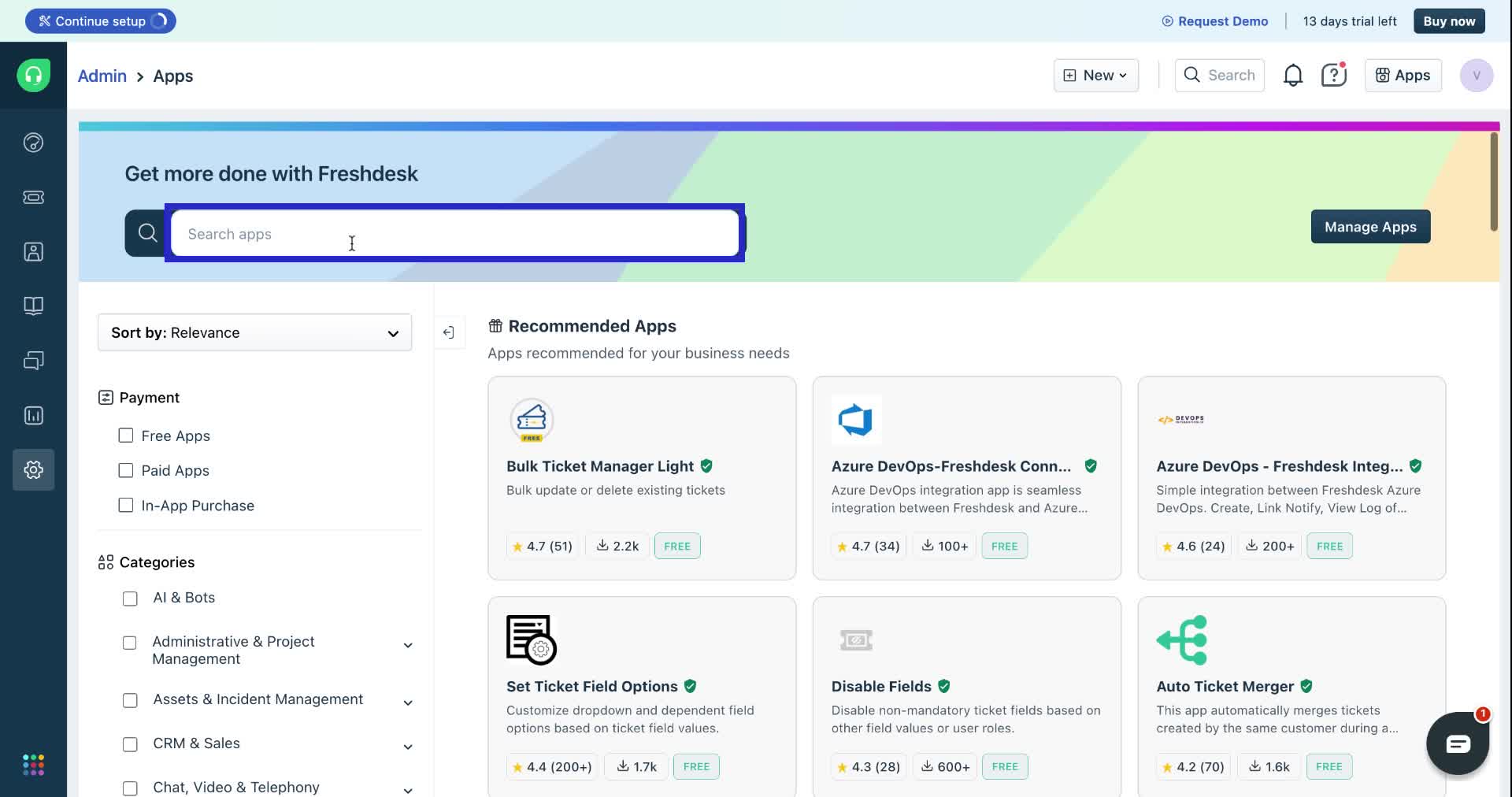Open the Freshdesk headset logo home
The height and width of the screenshot is (797, 1512).
pyautogui.click(x=33, y=76)
